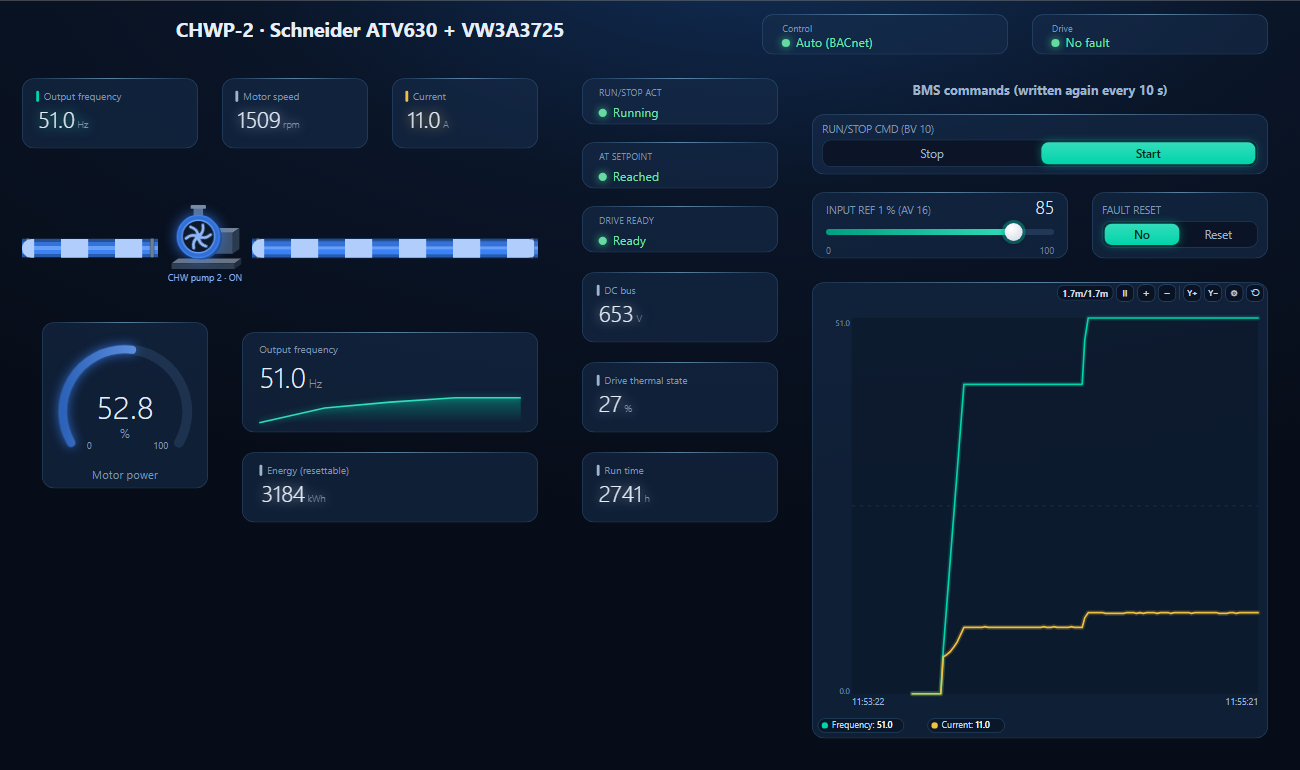Click the INPUT REF 1 % slider handle
Image resolution: width=1300 pixels, height=770 pixels.
pos(1014,232)
